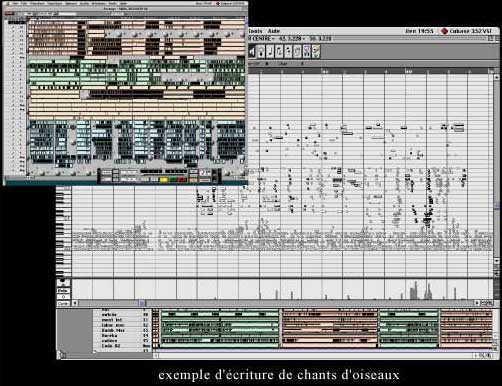Click the piano keyboard beside the note grid
This screenshot has height=386, width=502.
tap(64, 232)
